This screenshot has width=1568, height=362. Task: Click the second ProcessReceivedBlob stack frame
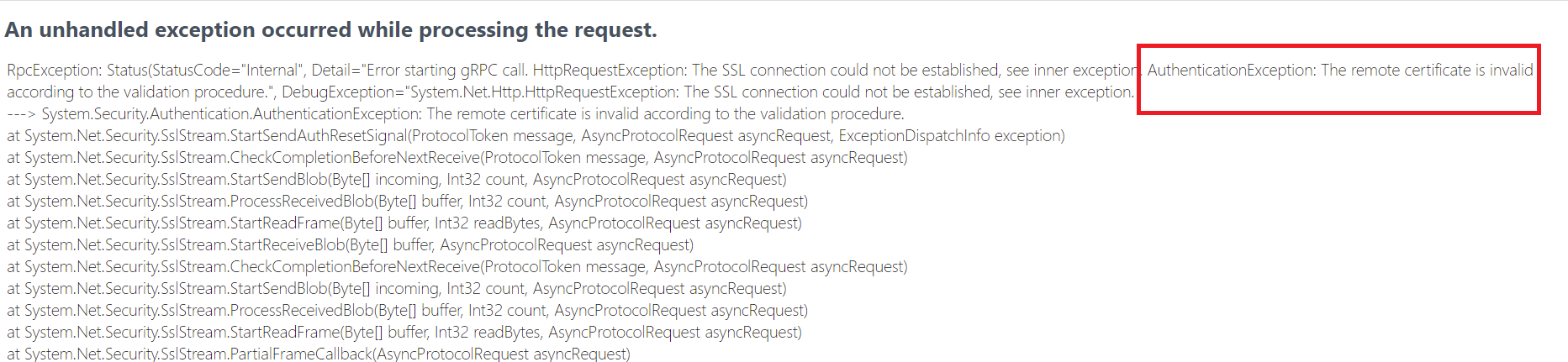(407, 311)
